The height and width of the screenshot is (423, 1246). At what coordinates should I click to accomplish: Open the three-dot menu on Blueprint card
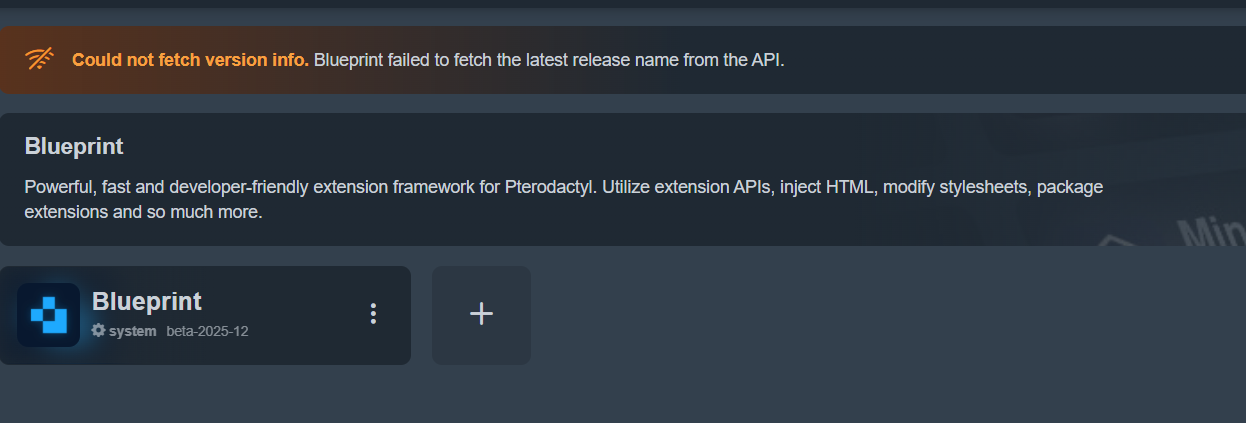coord(373,314)
